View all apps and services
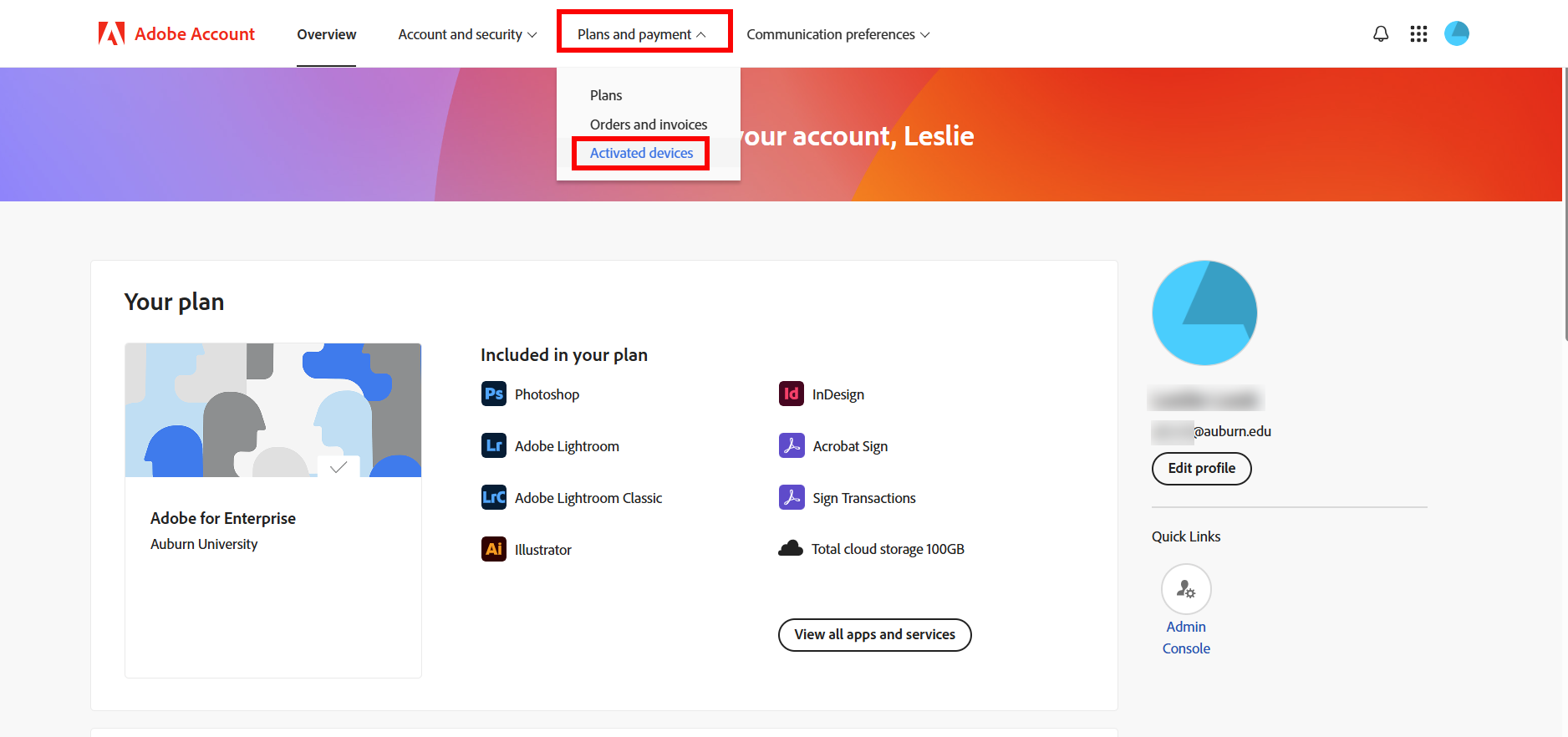Screen dimensions: 1568x737 click(x=874, y=635)
